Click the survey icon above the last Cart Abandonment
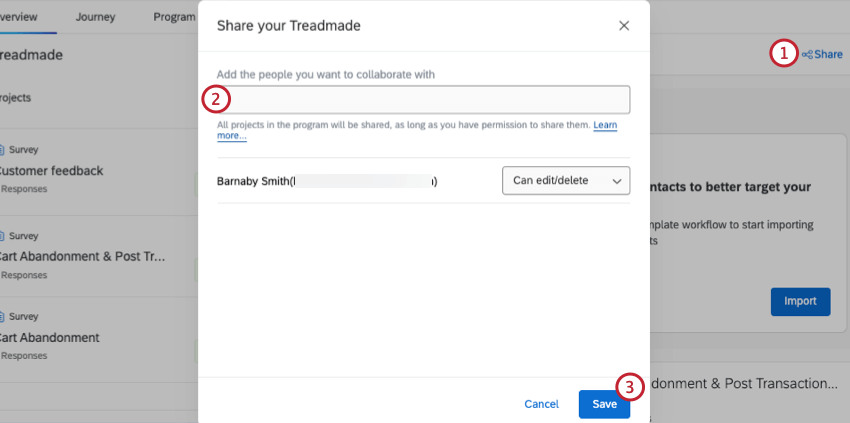The height and width of the screenshot is (423, 850). click(x=3, y=318)
